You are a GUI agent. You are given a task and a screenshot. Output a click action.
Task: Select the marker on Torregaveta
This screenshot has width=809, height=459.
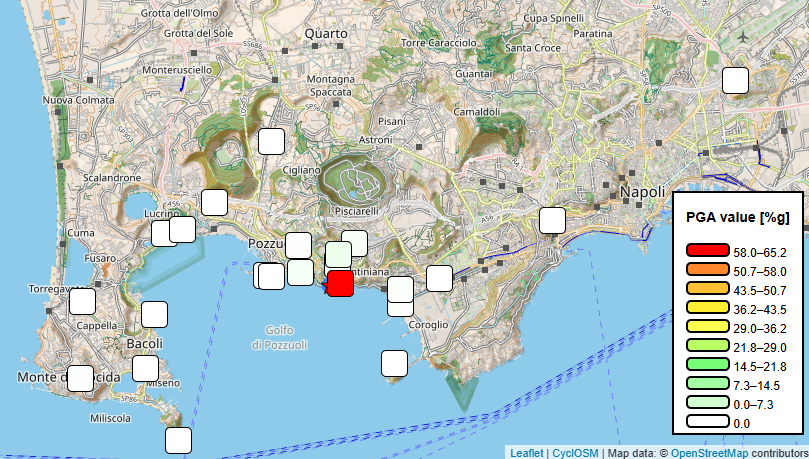tap(83, 301)
